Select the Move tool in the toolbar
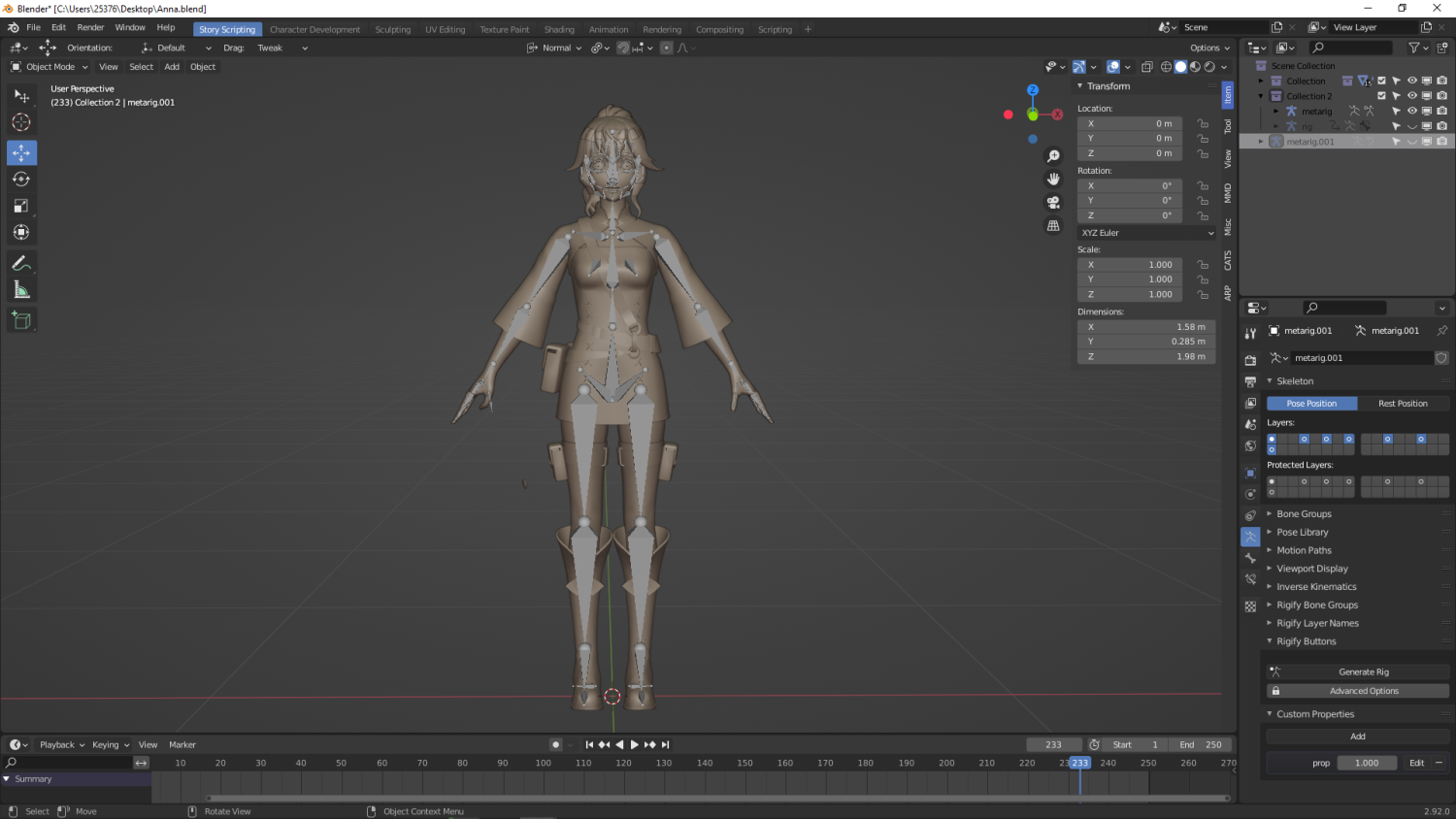Screen dimensions: 1456x819 tap(21, 152)
